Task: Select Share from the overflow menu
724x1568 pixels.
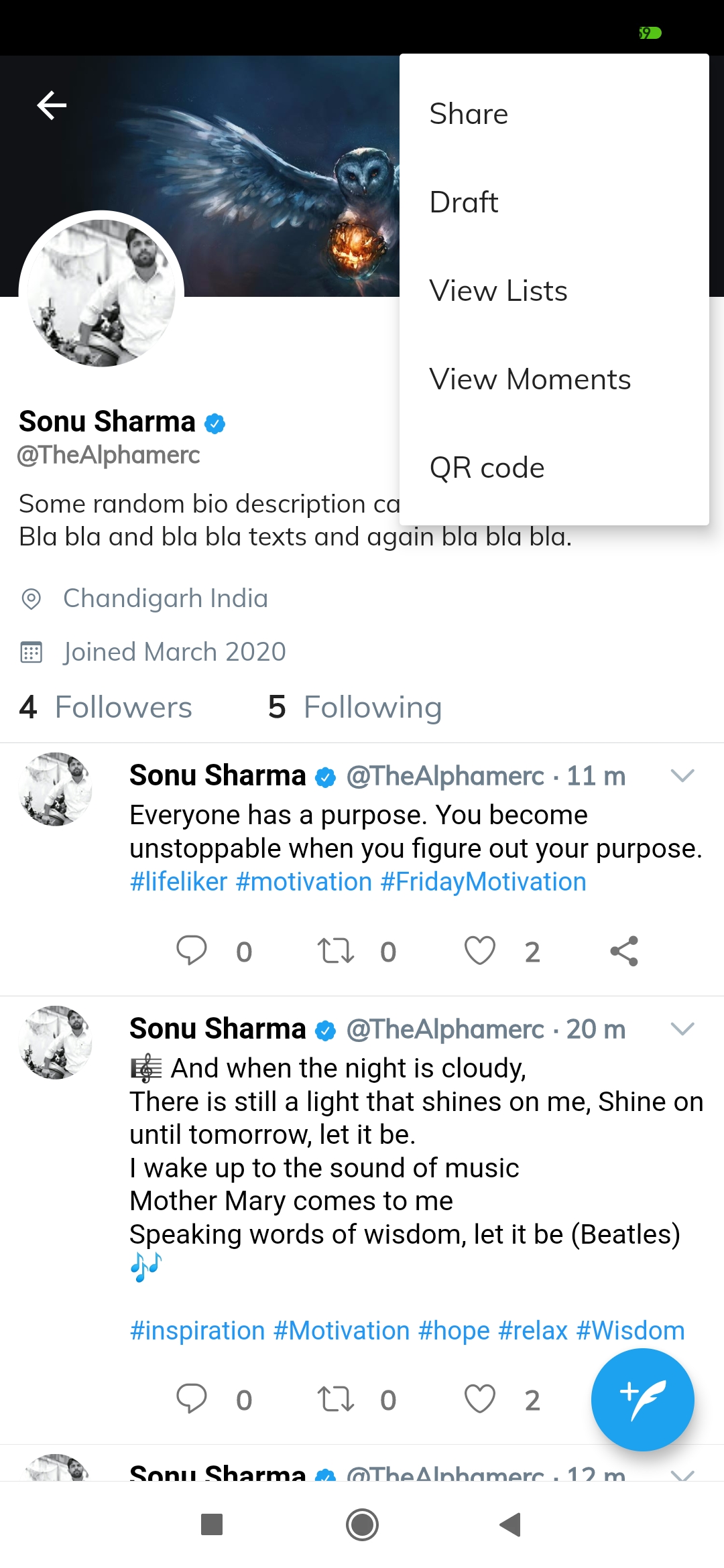Action: [x=469, y=114]
